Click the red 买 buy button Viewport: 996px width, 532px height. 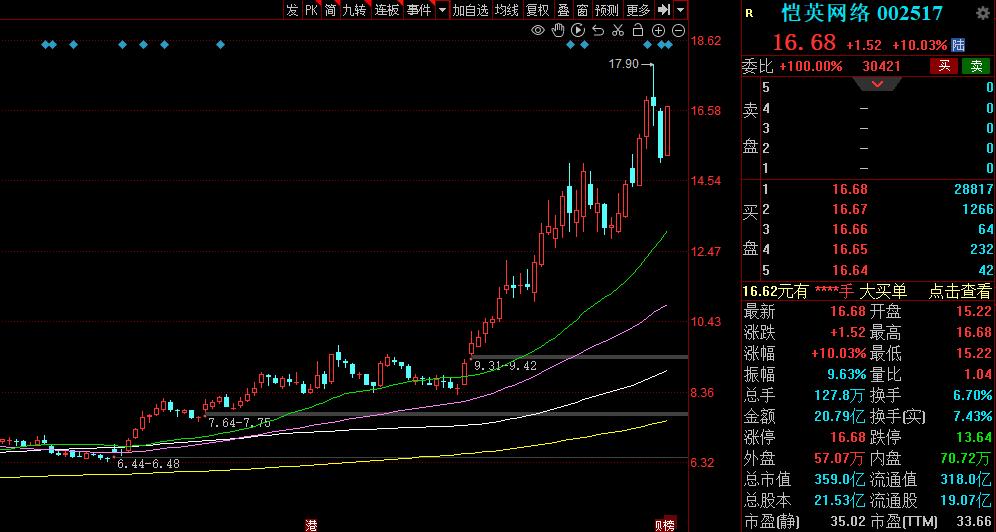point(945,66)
